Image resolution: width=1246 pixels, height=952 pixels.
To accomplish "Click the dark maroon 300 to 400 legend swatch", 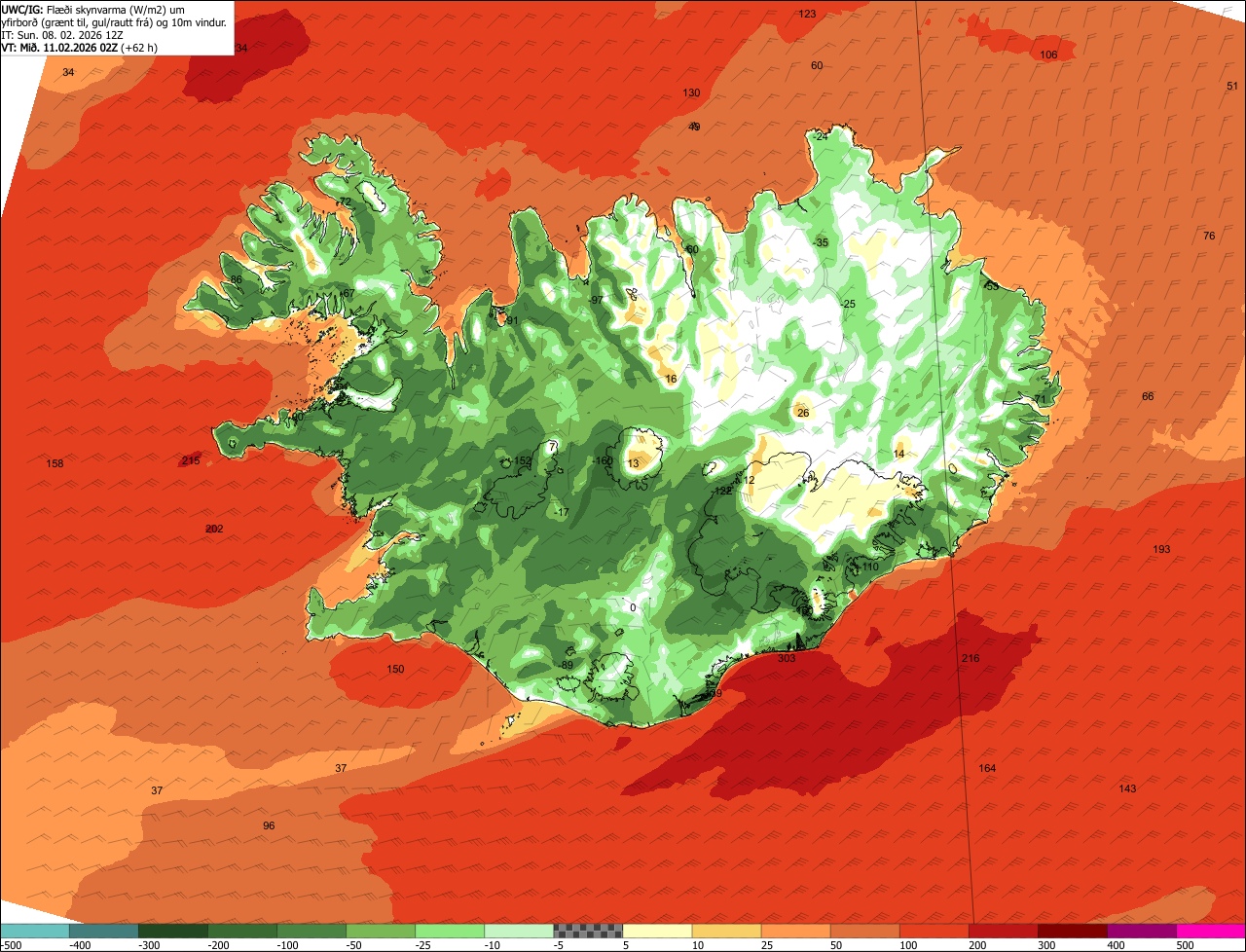I will [1072, 931].
